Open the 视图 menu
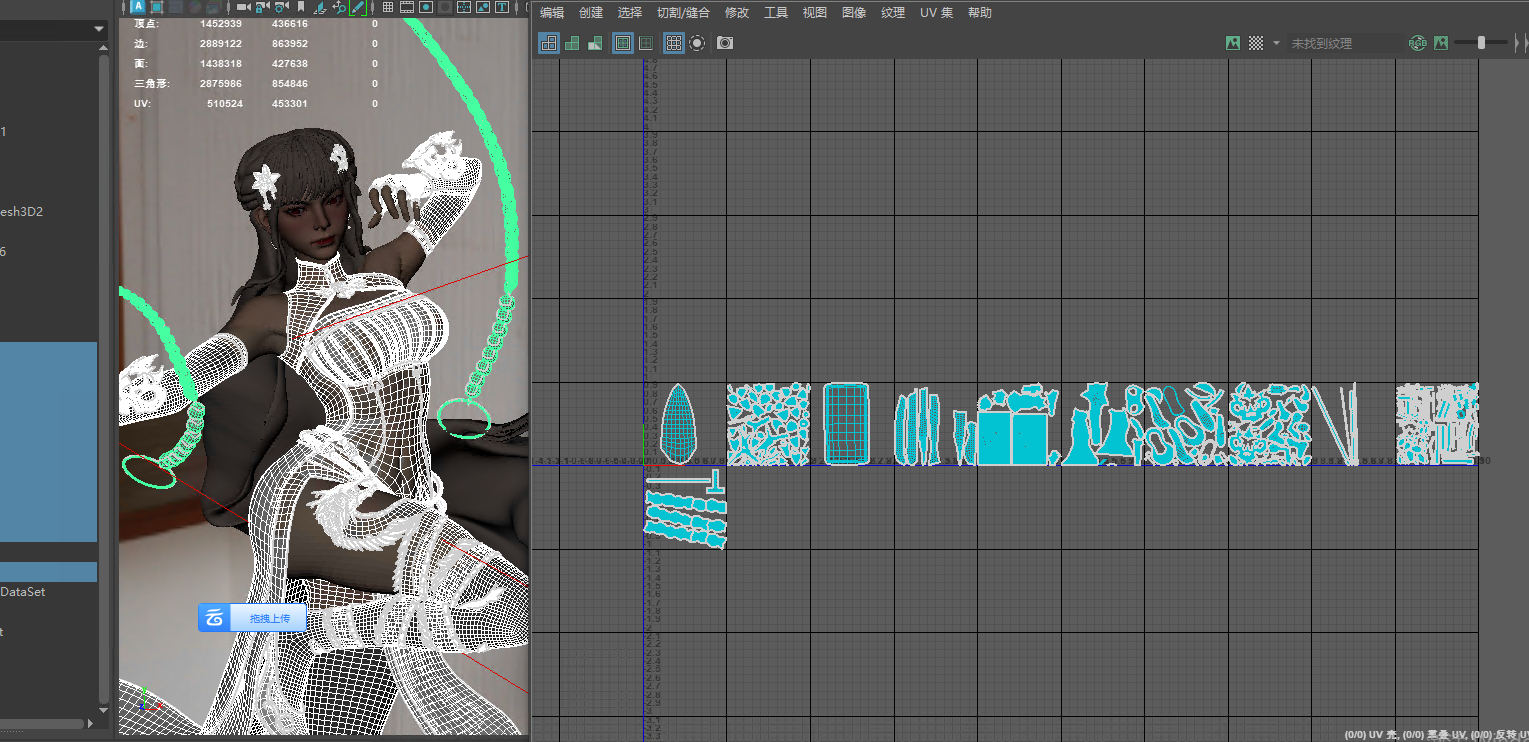This screenshot has width=1529, height=742. 815,13
